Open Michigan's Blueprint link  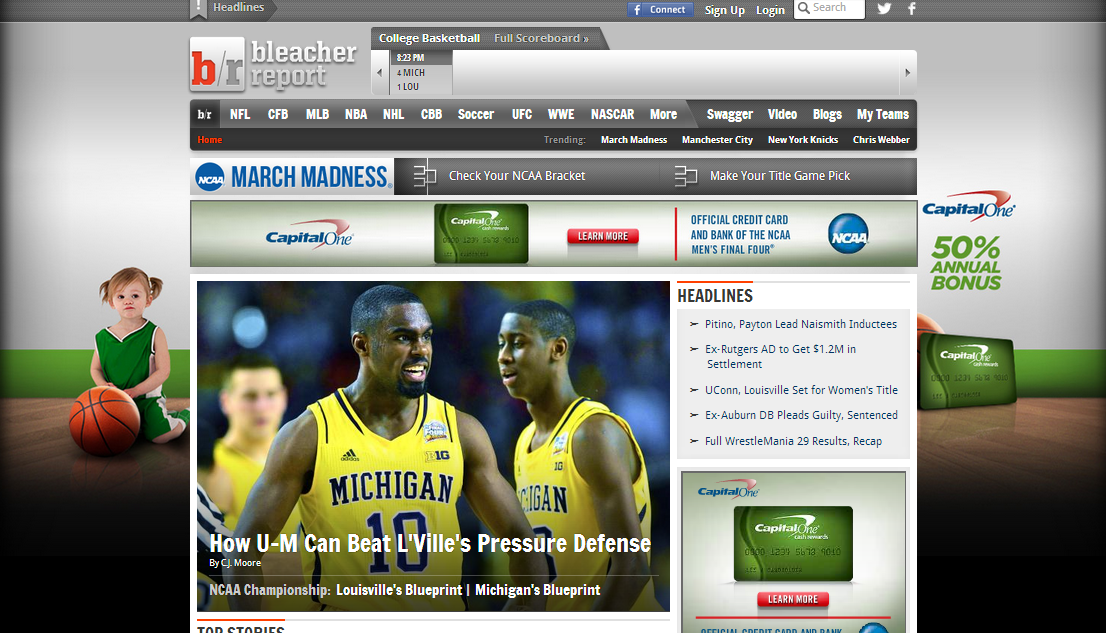(x=537, y=590)
